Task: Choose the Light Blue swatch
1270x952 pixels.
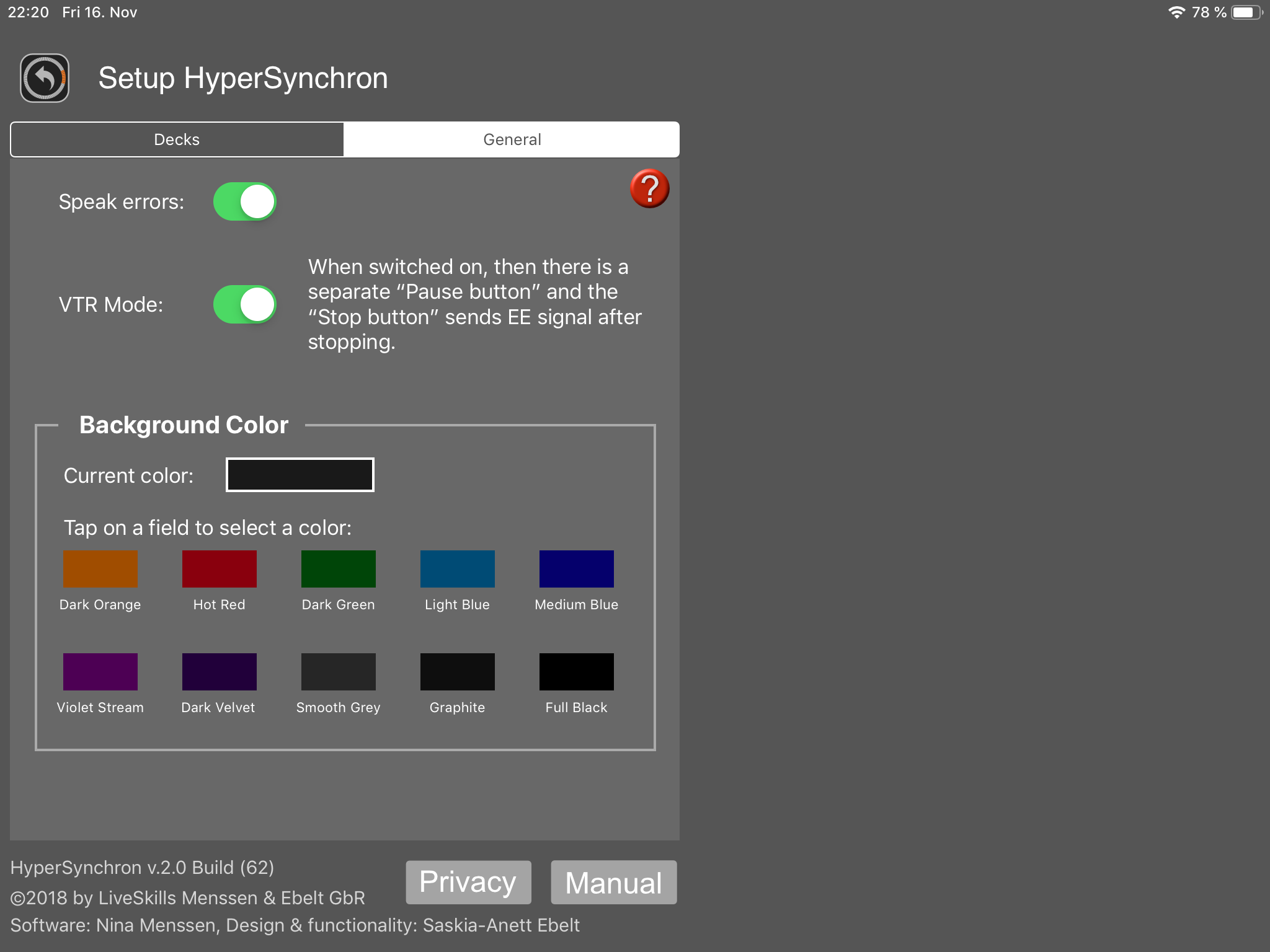Action: coord(458,569)
